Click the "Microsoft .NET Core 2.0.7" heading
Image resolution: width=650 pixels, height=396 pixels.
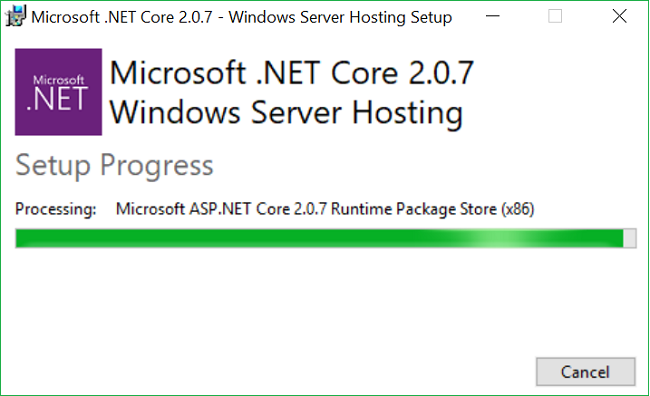(291, 73)
